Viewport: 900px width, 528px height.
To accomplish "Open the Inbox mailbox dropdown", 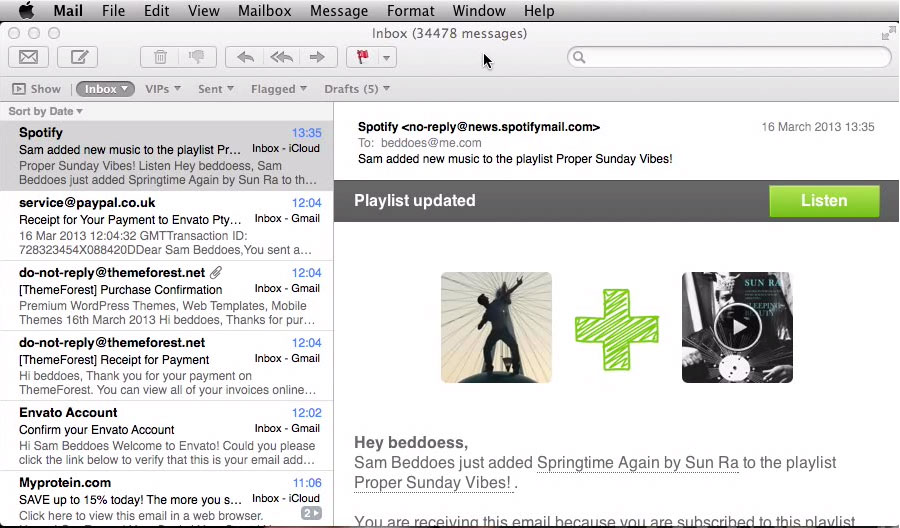I will [106, 89].
